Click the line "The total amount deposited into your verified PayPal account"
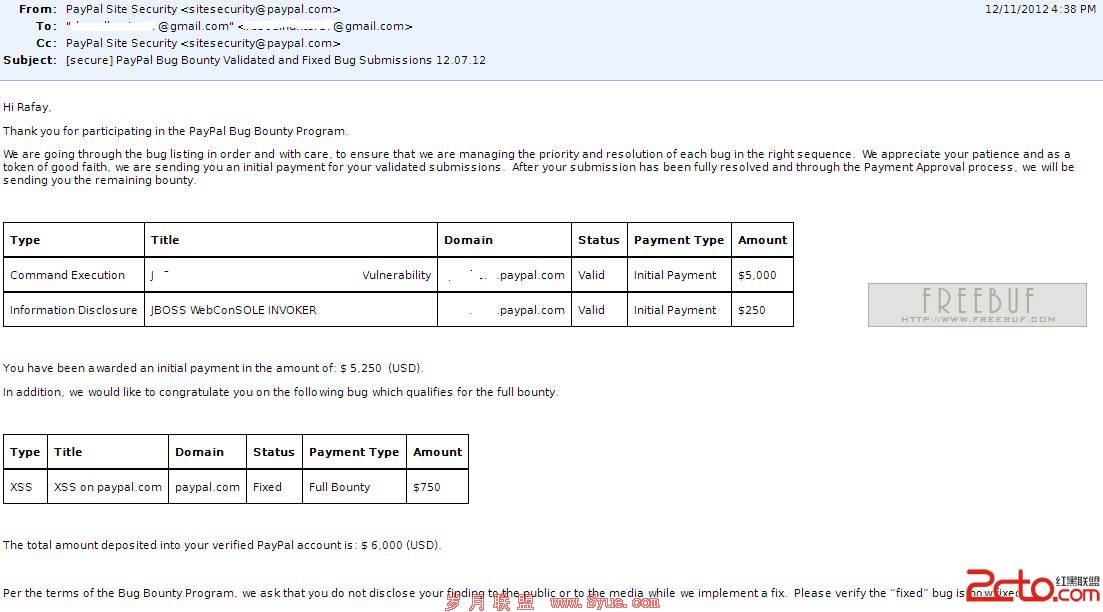 tap(222, 545)
